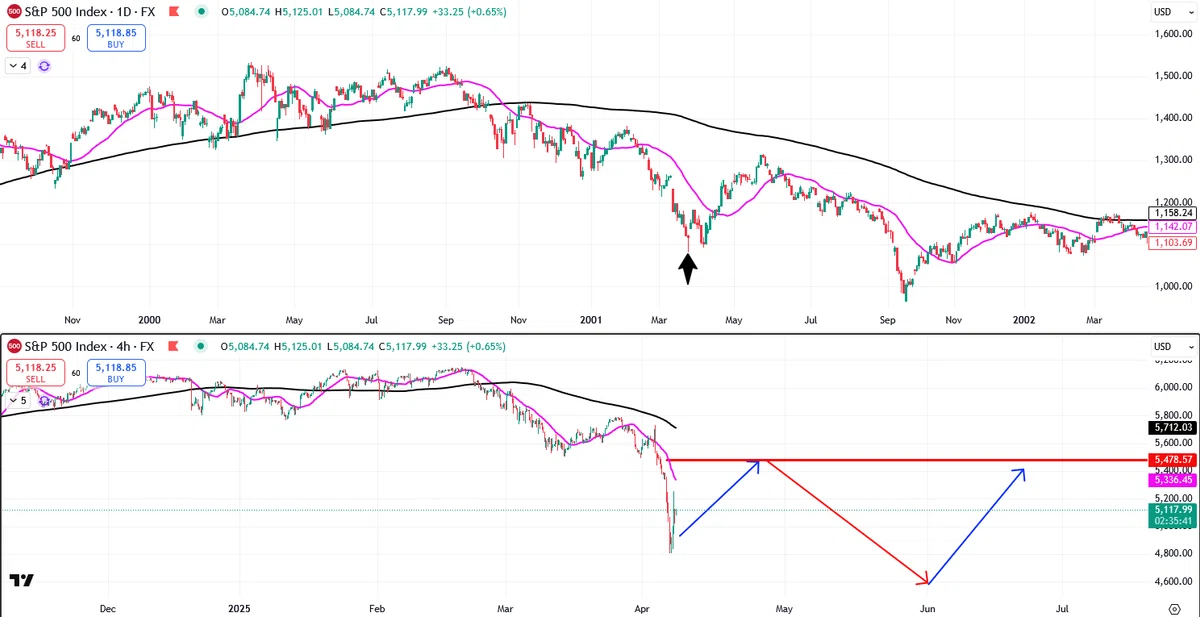Image resolution: width=1200 pixels, height=617 pixels.
Task: Click the red-outlined 1,103.69 price label
Action: pos(1174,243)
